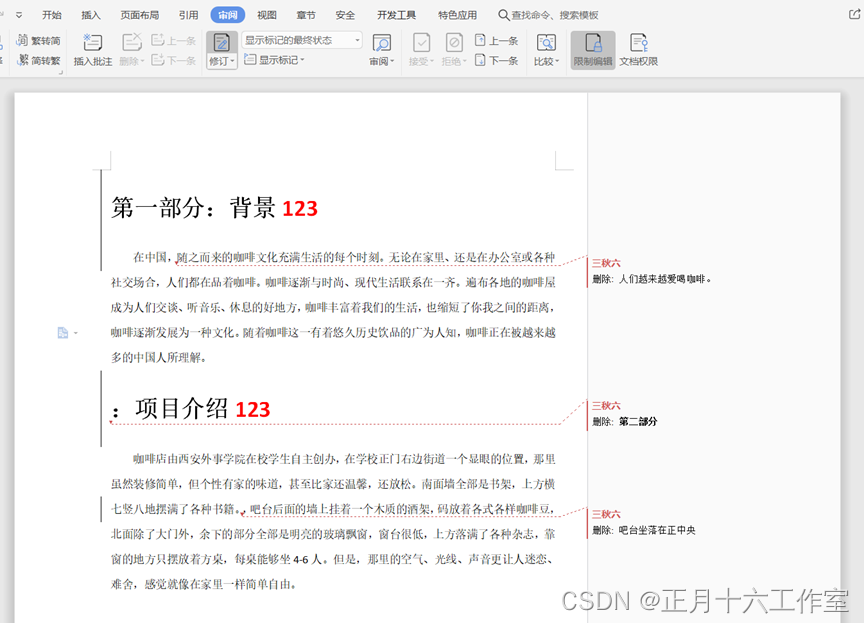Click the Compare (比较) icon
864x623 pixels.
coord(545,43)
